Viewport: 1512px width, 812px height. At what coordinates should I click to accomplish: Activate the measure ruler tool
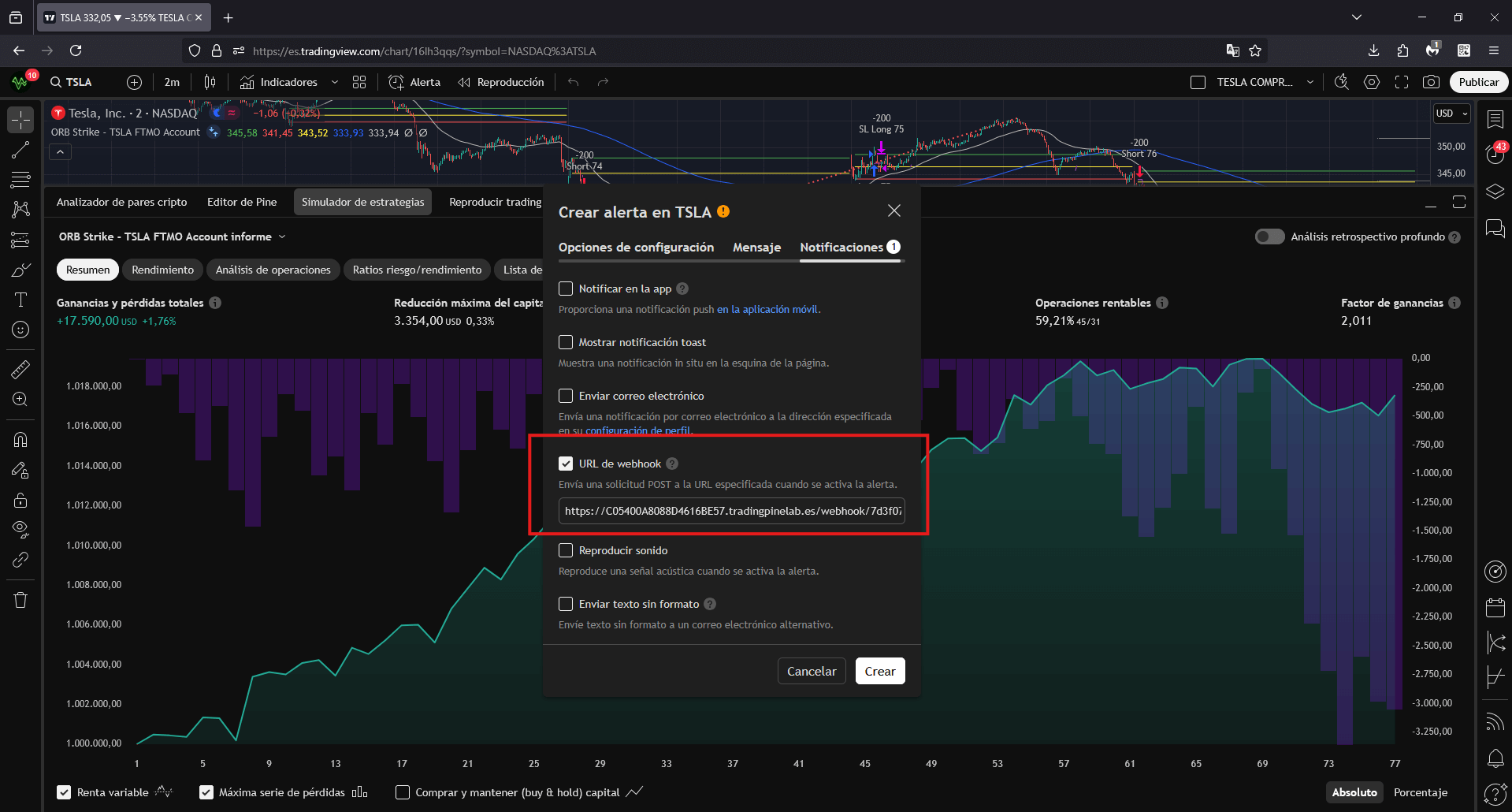click(x=20, y=369)
